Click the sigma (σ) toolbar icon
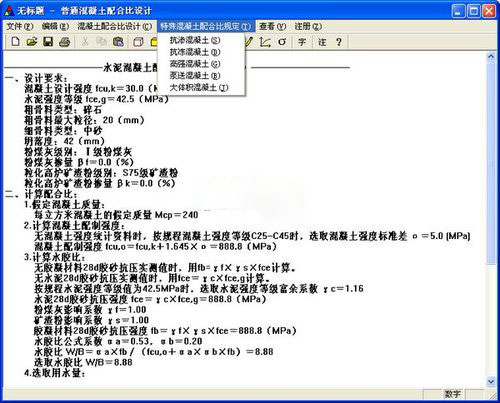 tap(282, 42)
